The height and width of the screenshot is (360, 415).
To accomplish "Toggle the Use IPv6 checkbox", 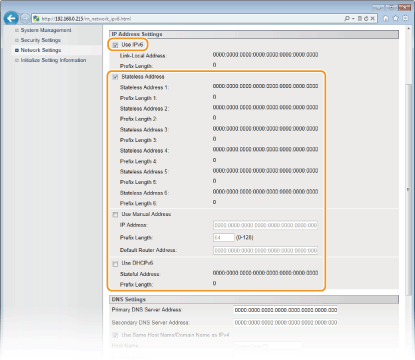I will pos(115,45).
